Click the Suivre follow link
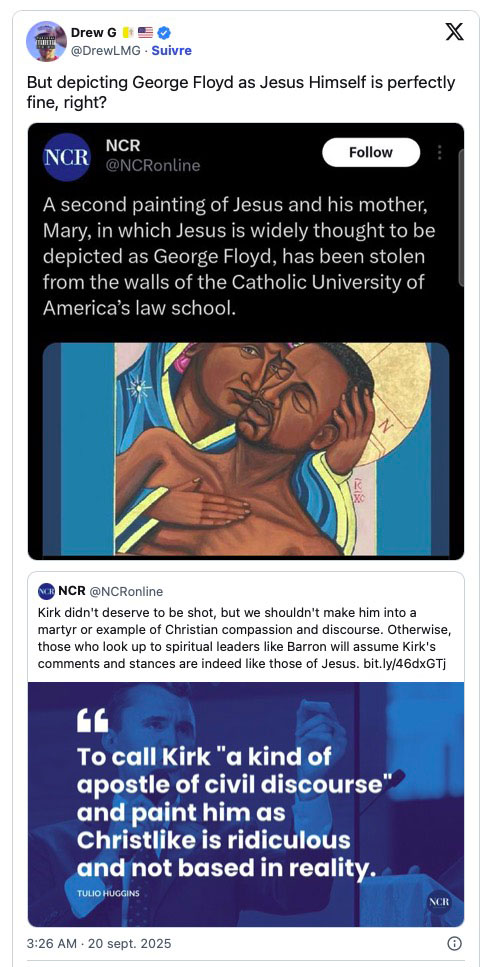 point(171,51)
